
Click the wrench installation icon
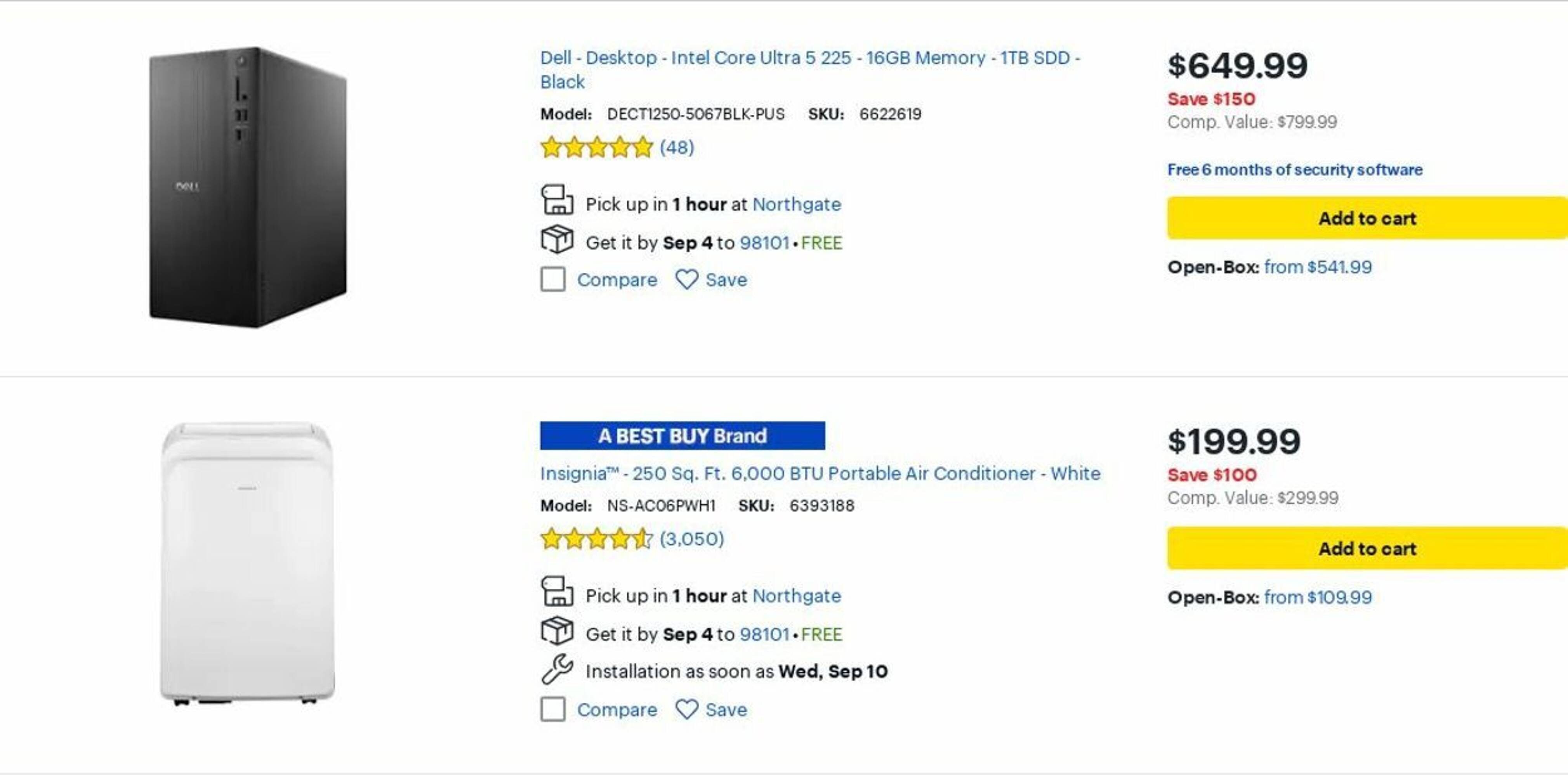(x=557, y=669)
